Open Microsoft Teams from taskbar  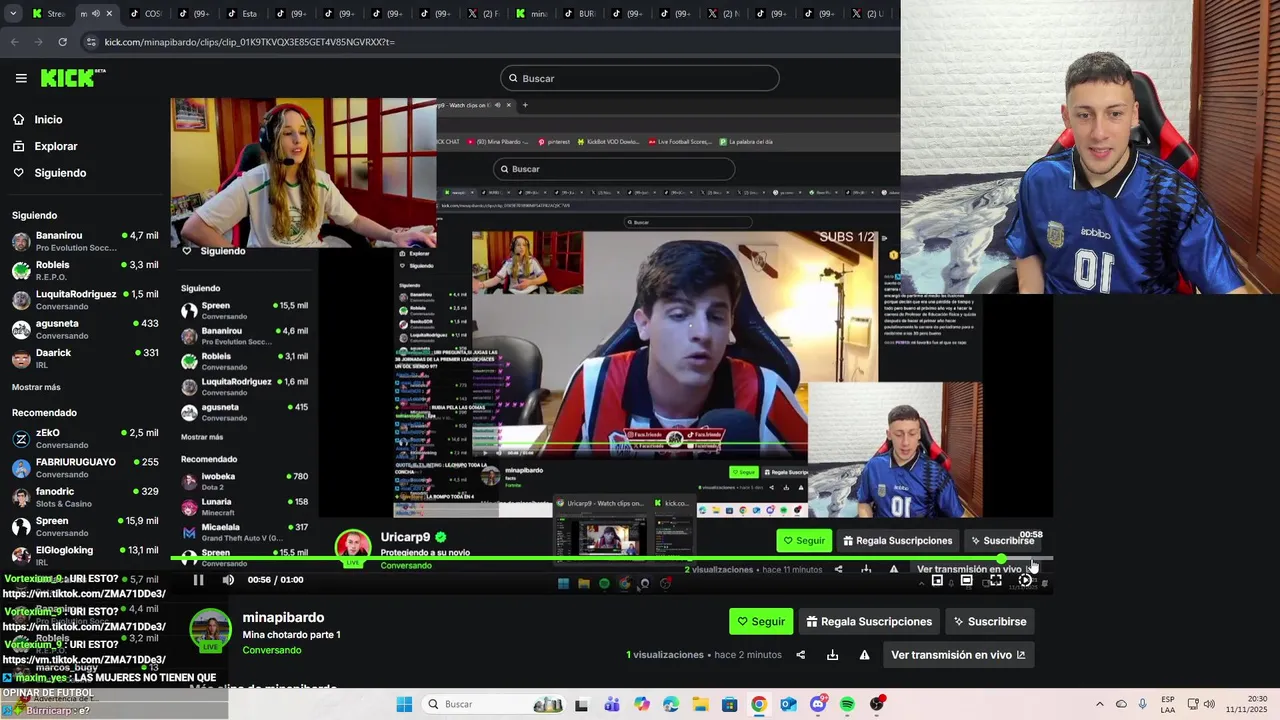point(612,704)
